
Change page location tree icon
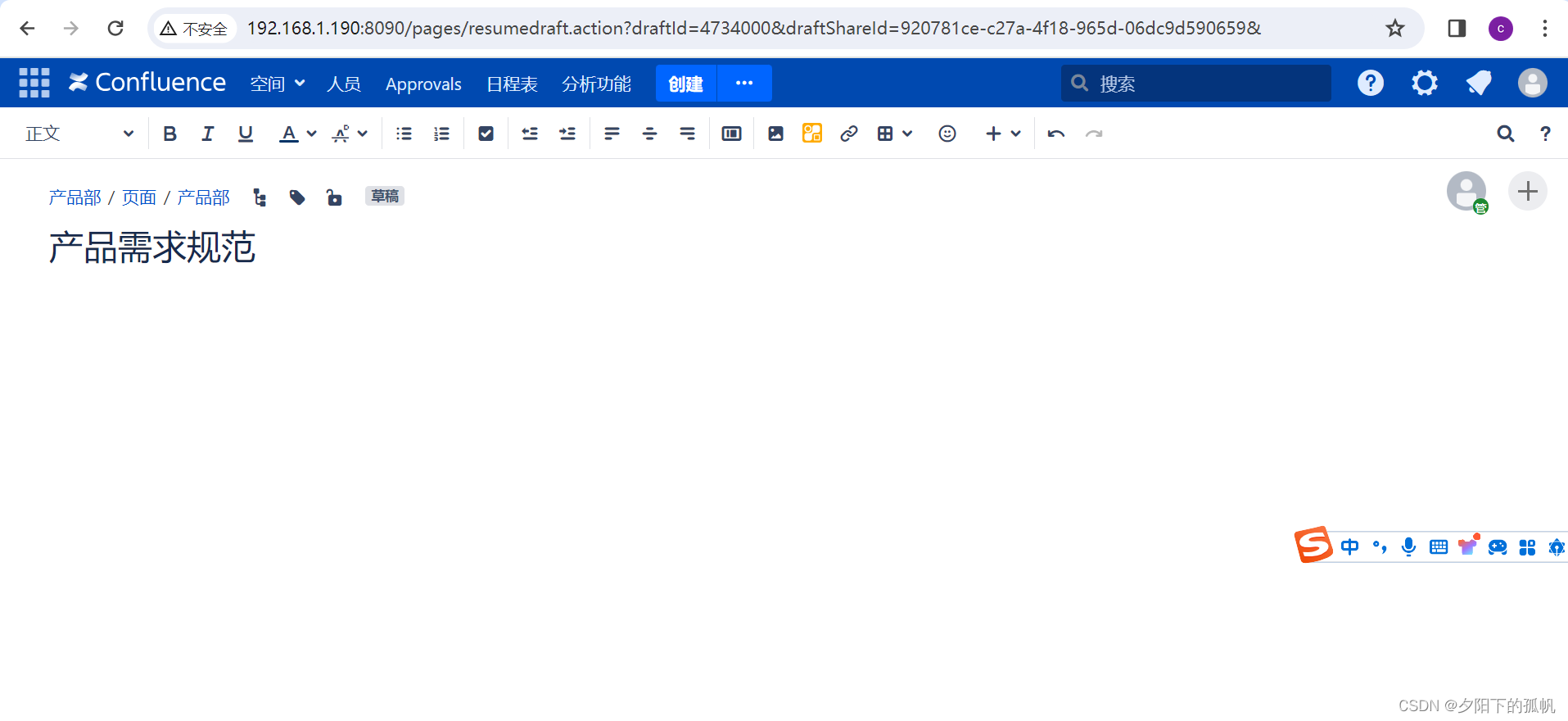pyautogui.click(x=260, y=197)
